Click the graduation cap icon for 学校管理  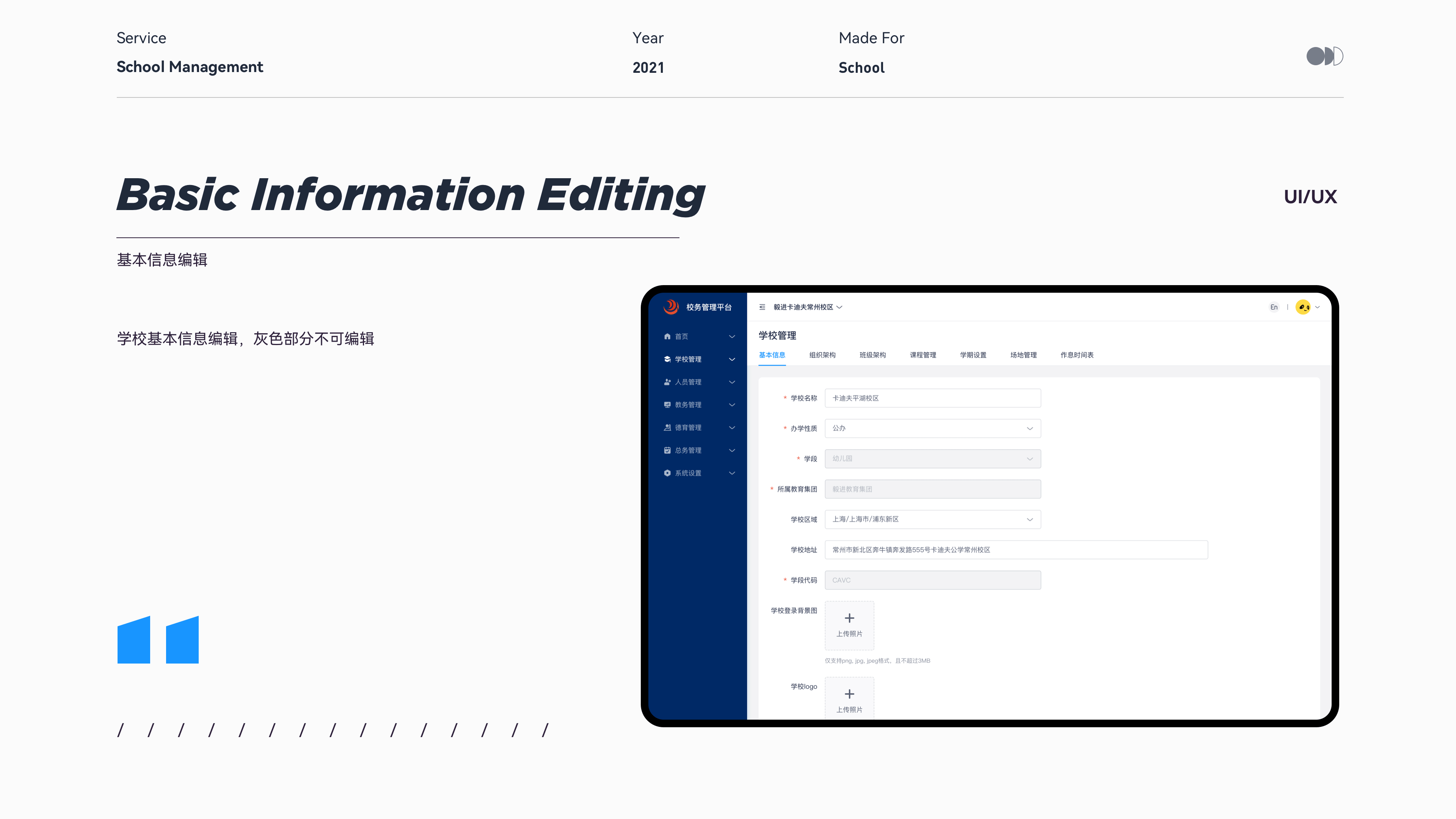pos(667,359)
